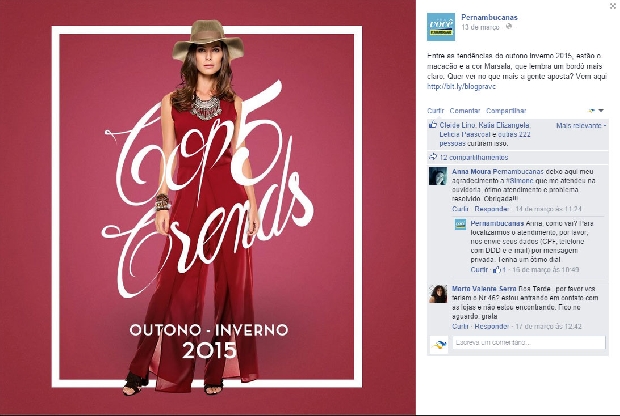
Task: Open Marta Valente Serra's profile avatar
Action: [x=438, y=293]
